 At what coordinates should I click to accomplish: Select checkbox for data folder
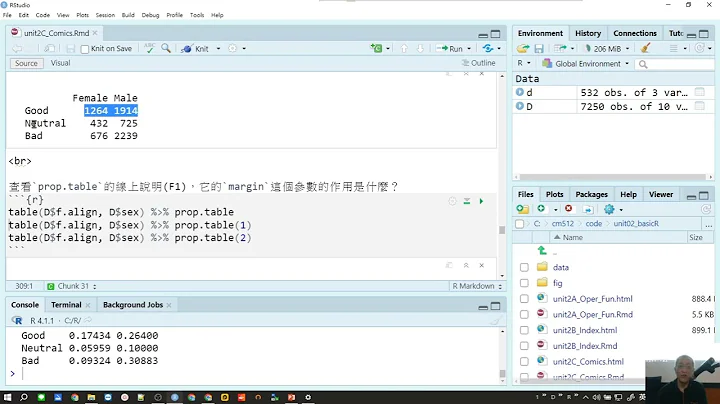pos(524,267)
